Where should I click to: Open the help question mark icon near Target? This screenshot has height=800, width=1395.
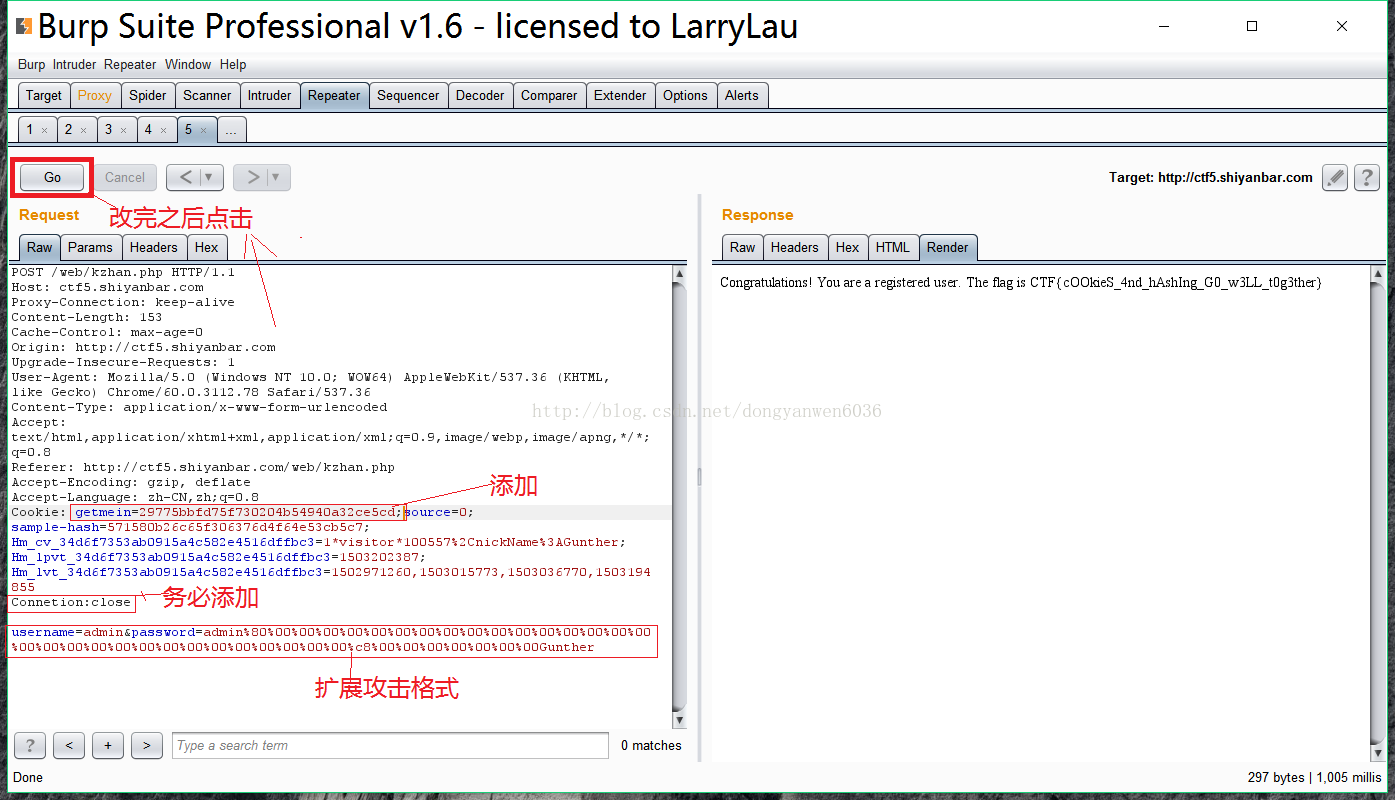click(1367, 178)
